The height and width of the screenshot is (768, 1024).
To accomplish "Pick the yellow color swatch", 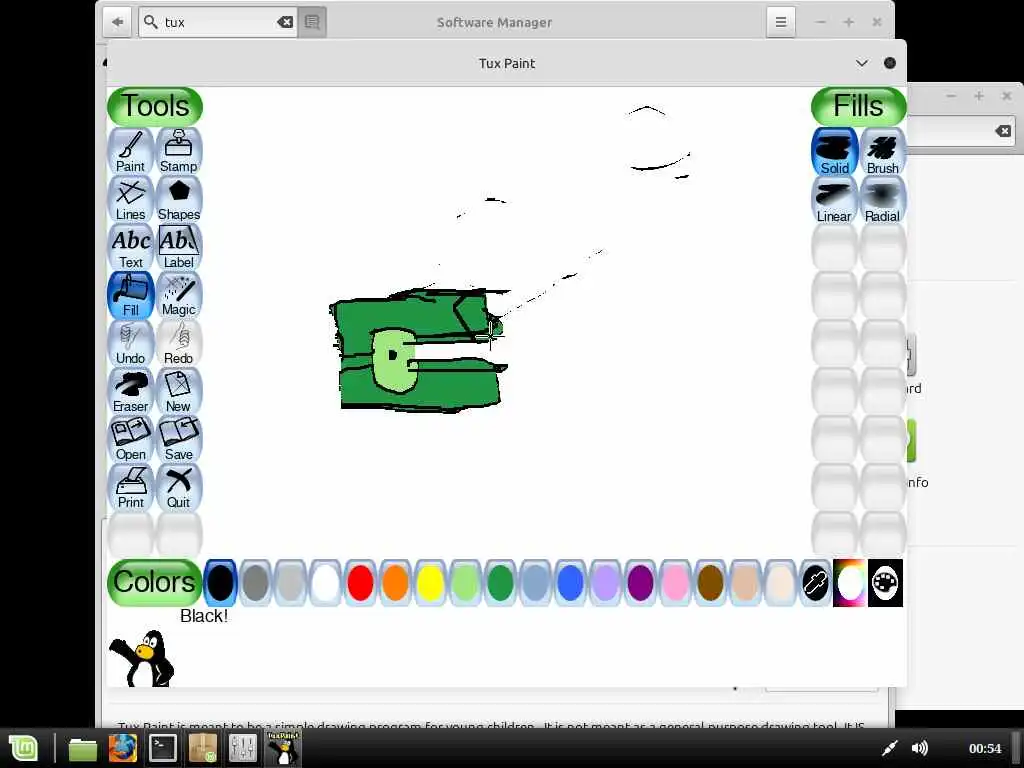I will 430,583.
